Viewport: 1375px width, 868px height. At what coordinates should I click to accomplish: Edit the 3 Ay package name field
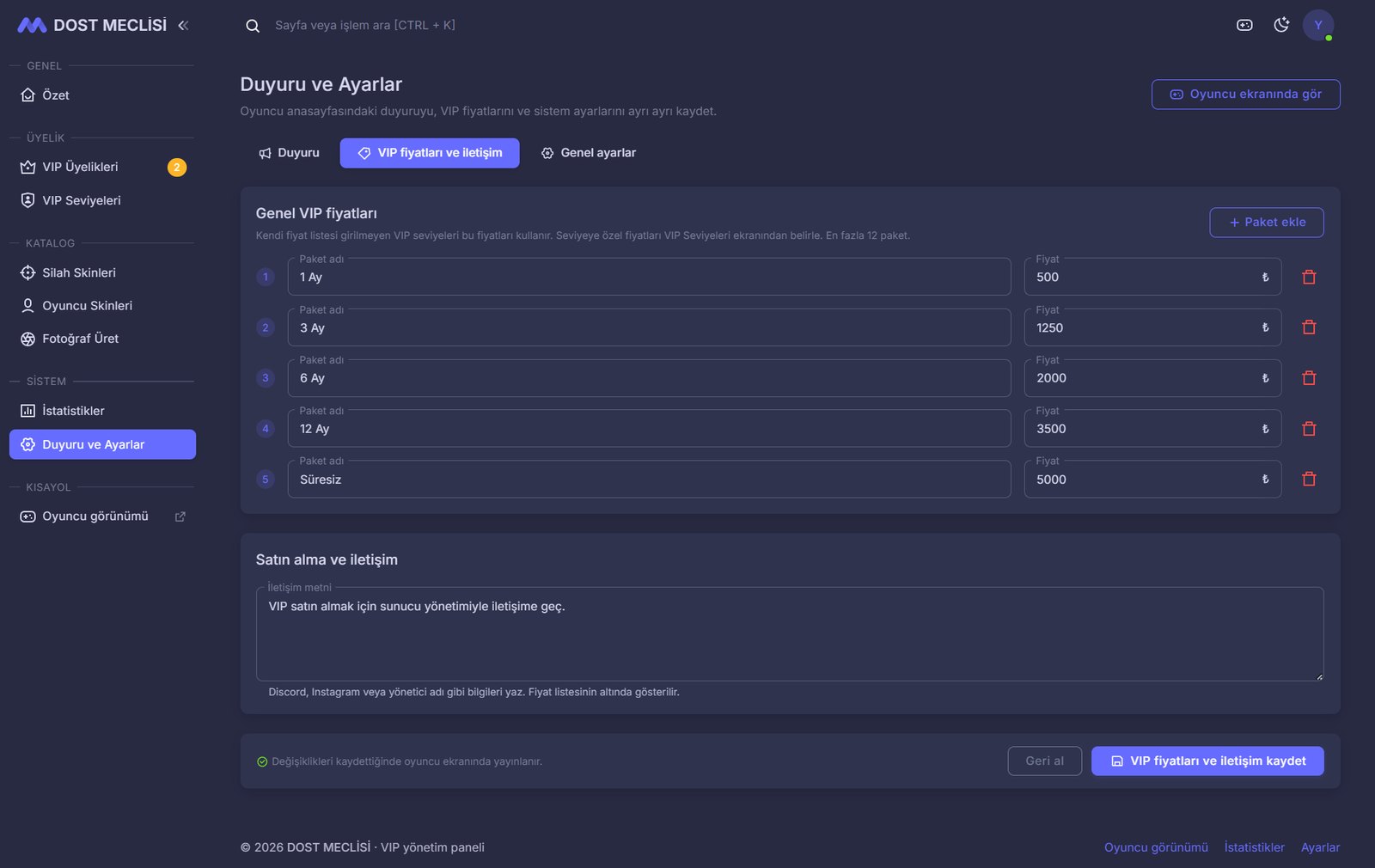click(649, 327)
